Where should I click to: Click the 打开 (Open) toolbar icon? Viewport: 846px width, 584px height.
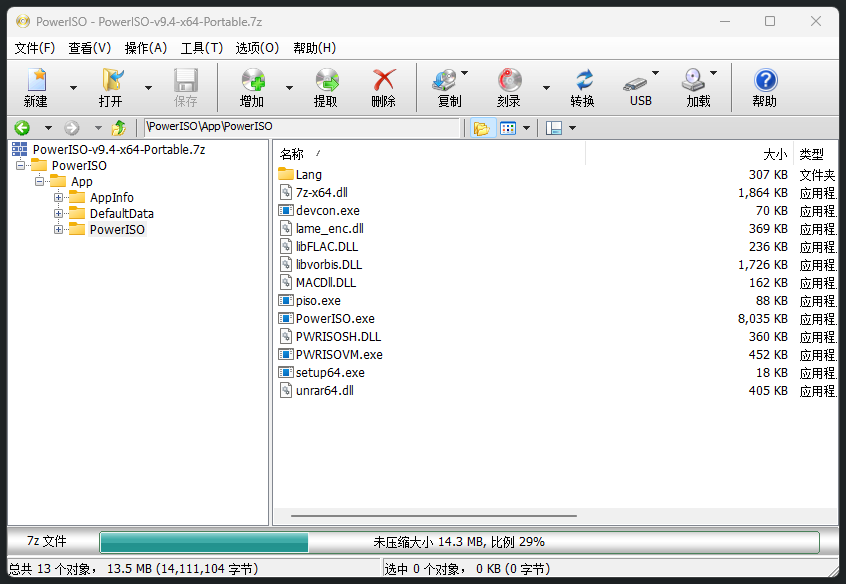pyautogui.click(x=112, y=80)
